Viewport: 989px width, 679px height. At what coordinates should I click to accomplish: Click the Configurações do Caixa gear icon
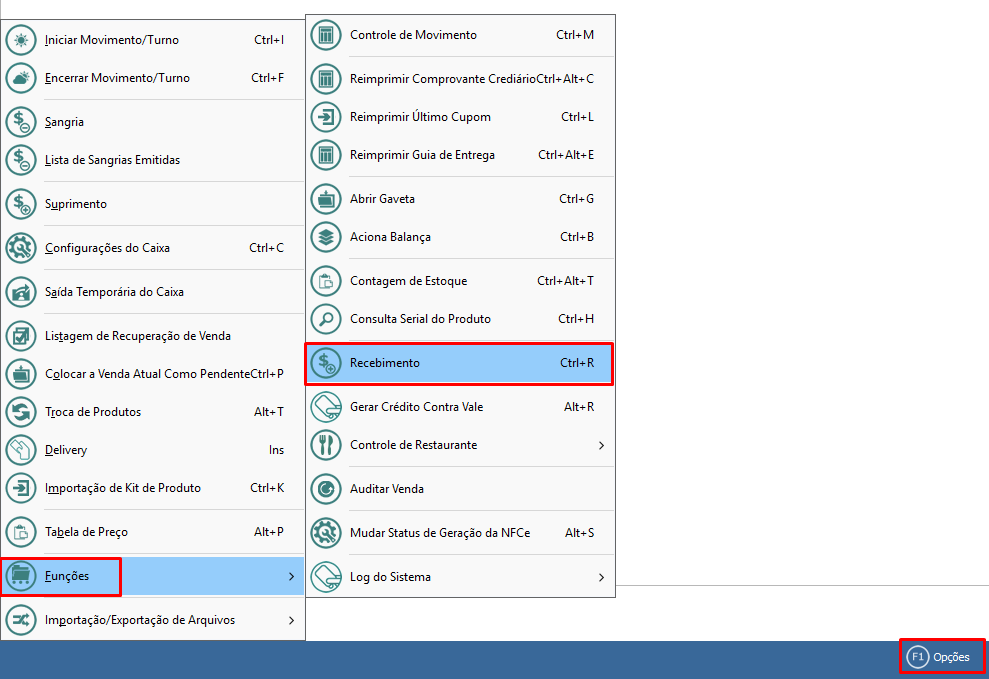coord(21,248)
